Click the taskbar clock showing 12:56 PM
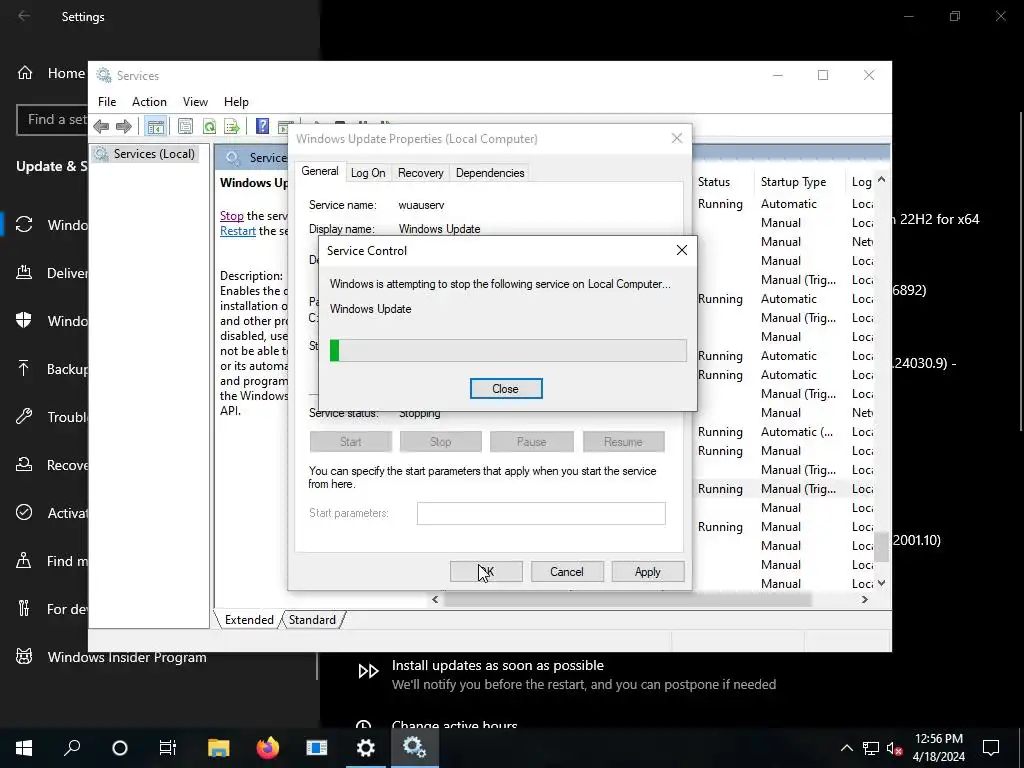The width and height of the screenshot is (1024, 768). (938, 748)
